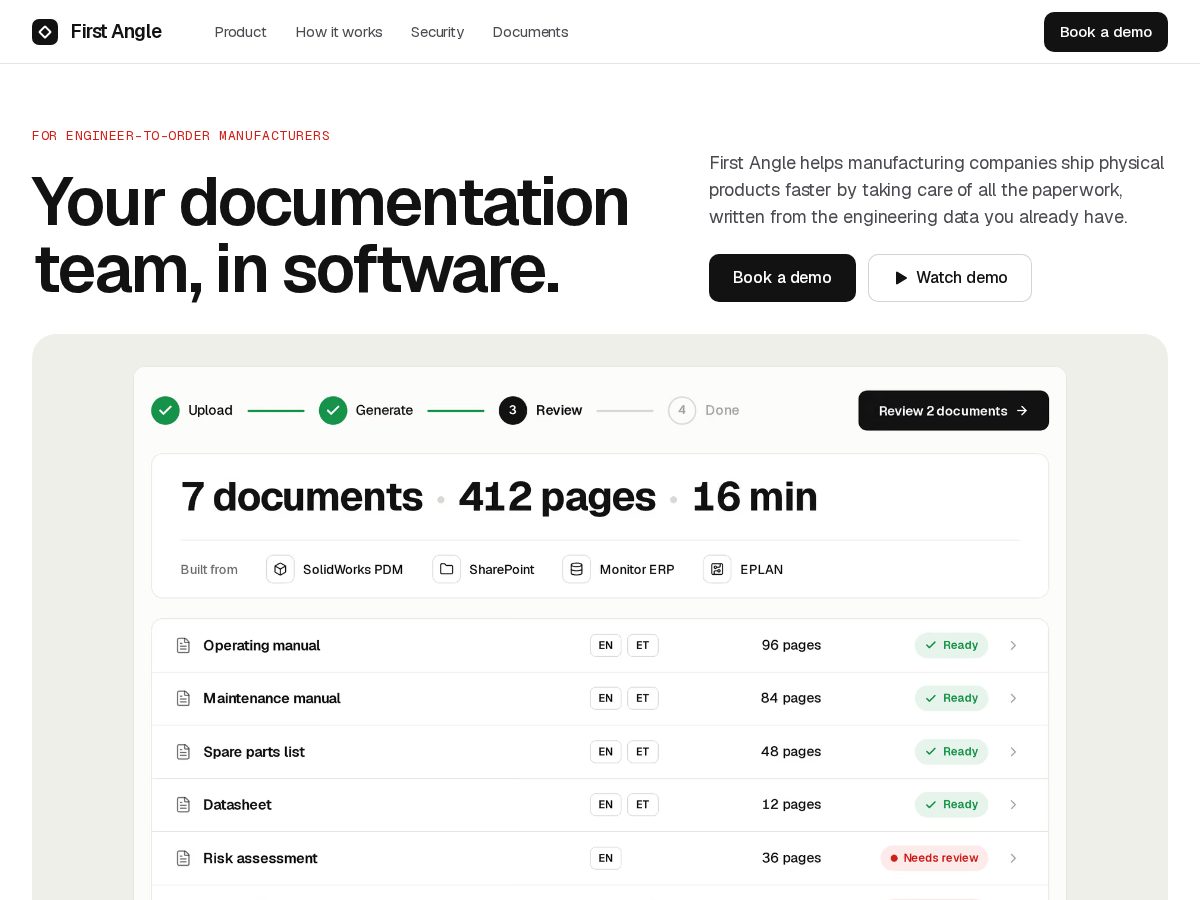The image size is (1200, 900).
Task: Click the First Angle logo icon
Action: (x=45, y=32)
